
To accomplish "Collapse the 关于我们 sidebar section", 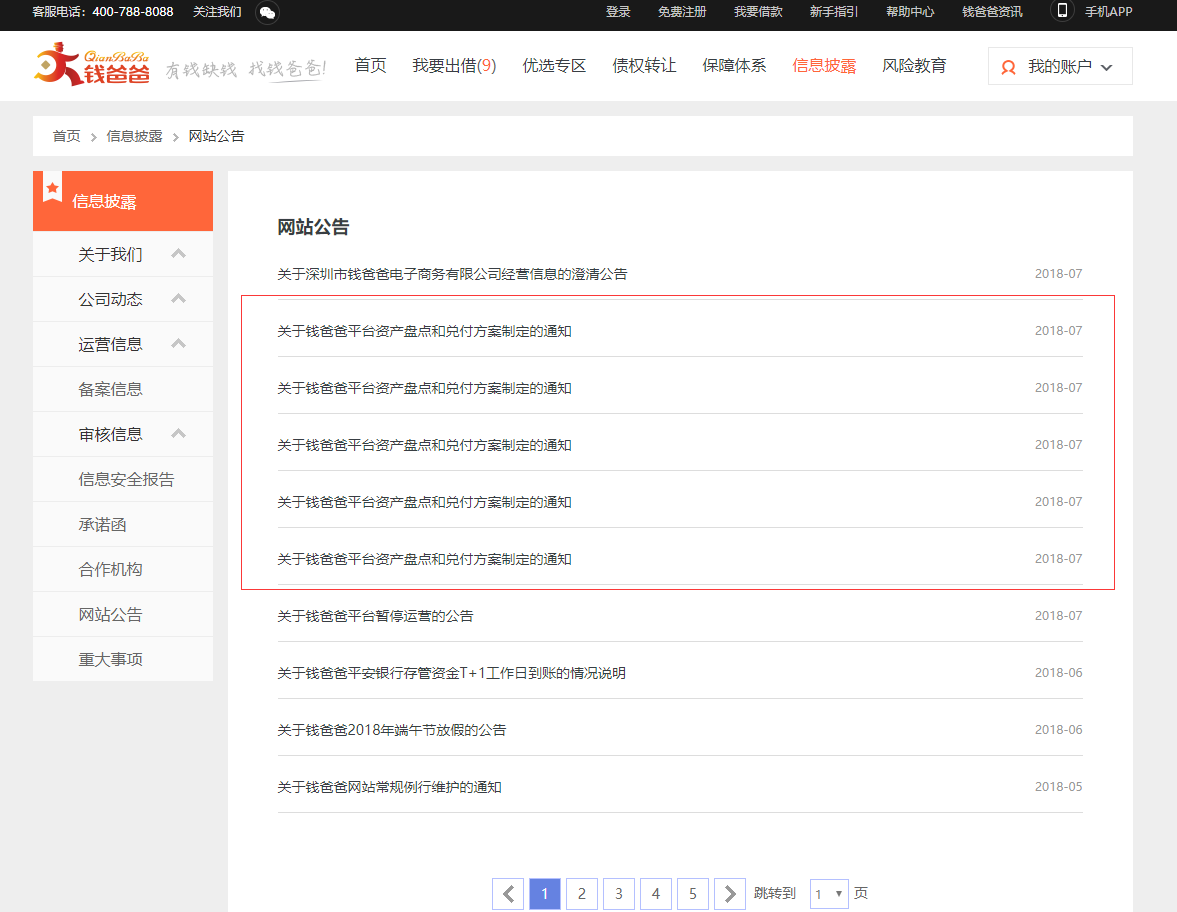I will 179,254.
